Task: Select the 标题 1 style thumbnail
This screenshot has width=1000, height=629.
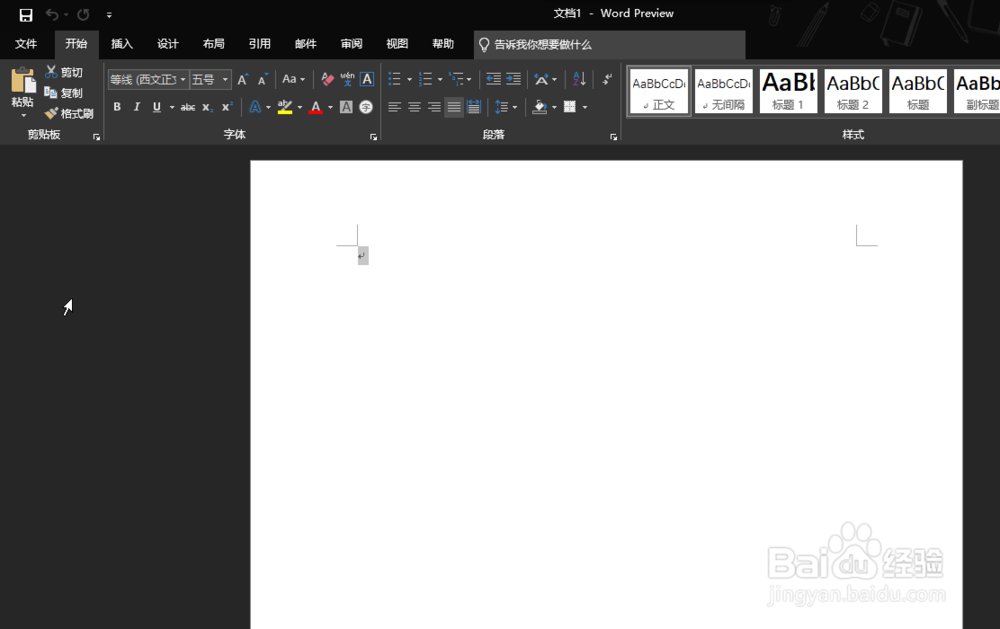Action: (788, 91)
